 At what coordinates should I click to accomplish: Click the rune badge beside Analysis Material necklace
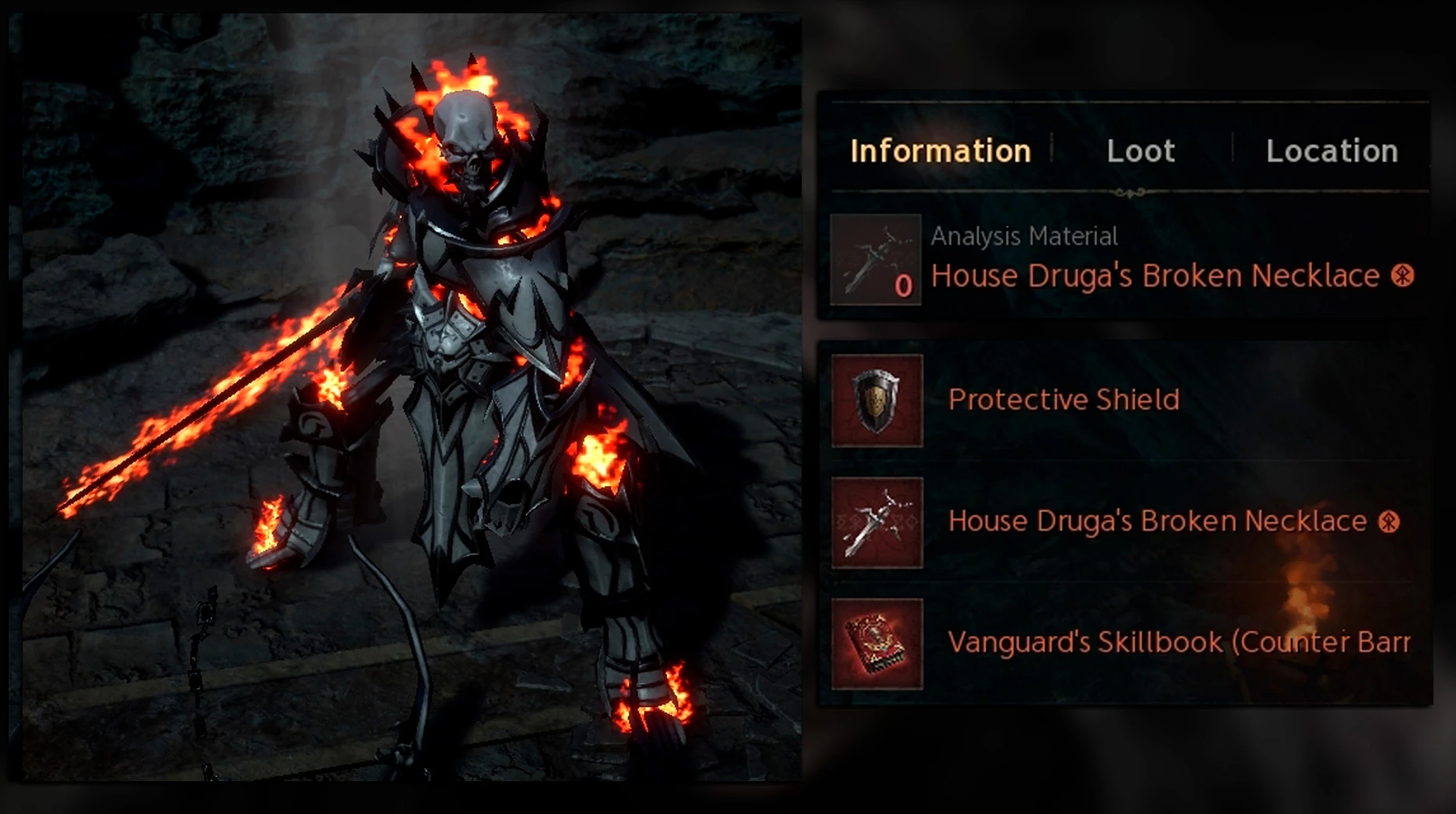pyautogui.click(x=1403, y=276)
